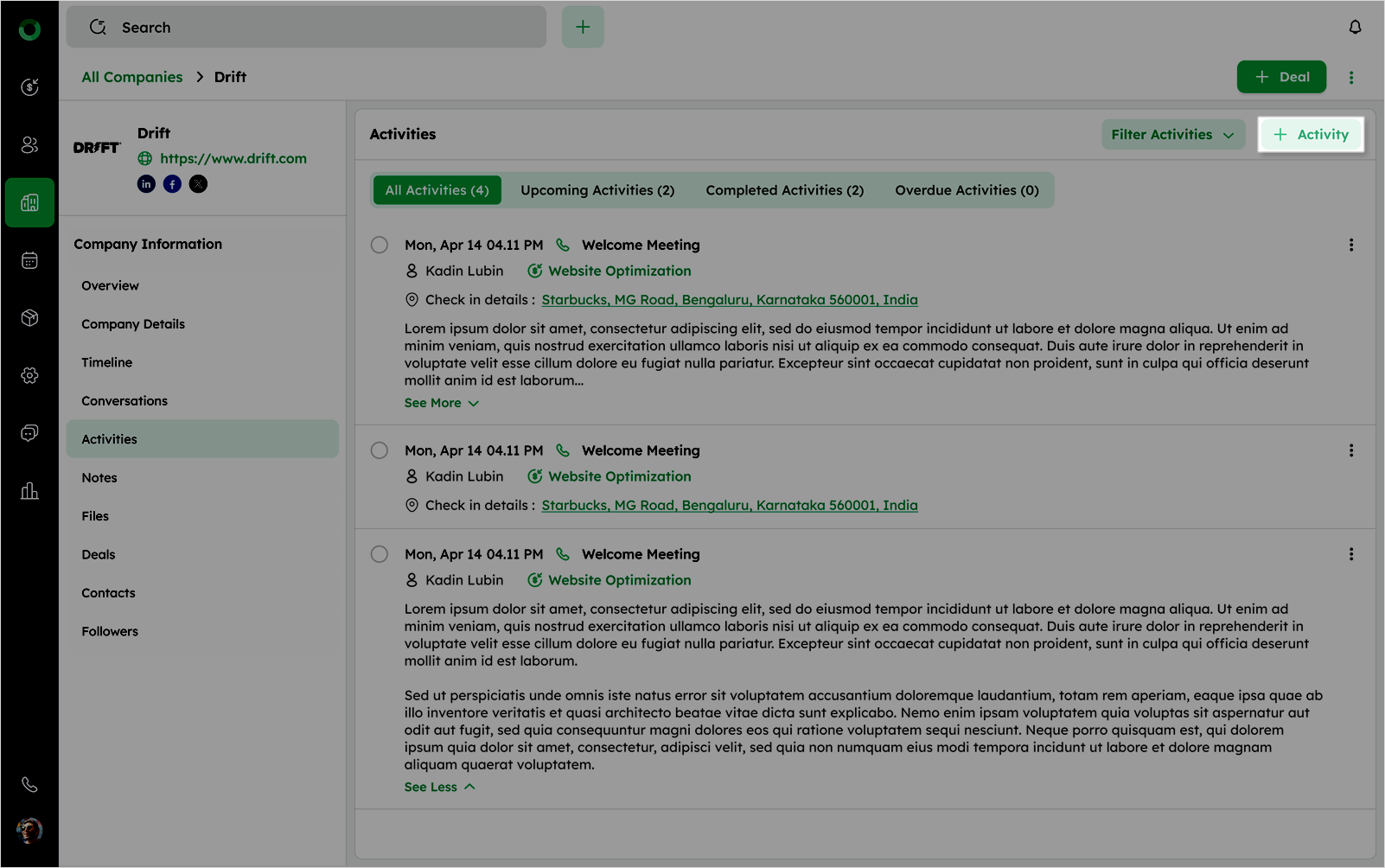This screenshot has height=868, width=1385.
Task: Click the products box icon in sidebar
Action: coord(29,318)
